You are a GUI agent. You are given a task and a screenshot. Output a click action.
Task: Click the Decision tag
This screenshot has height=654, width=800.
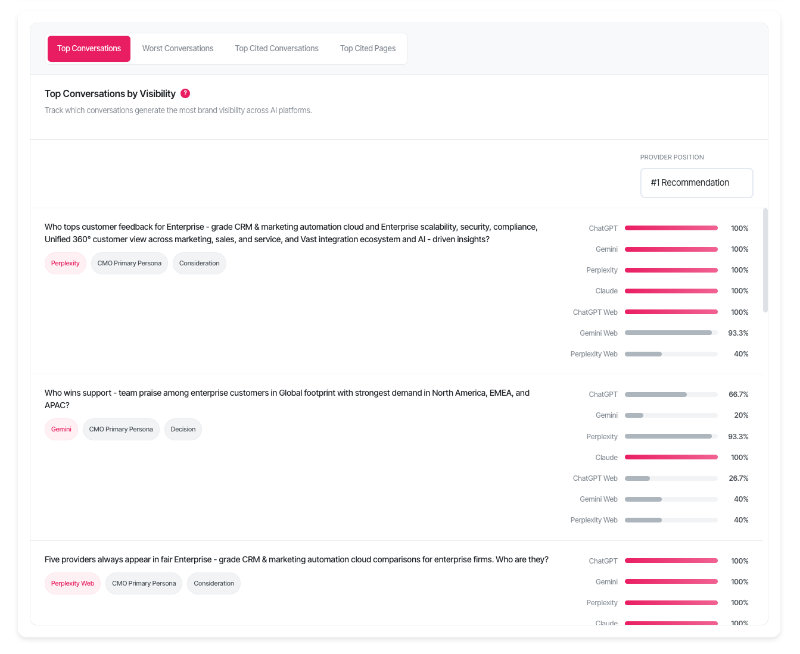tap(183, 430)
